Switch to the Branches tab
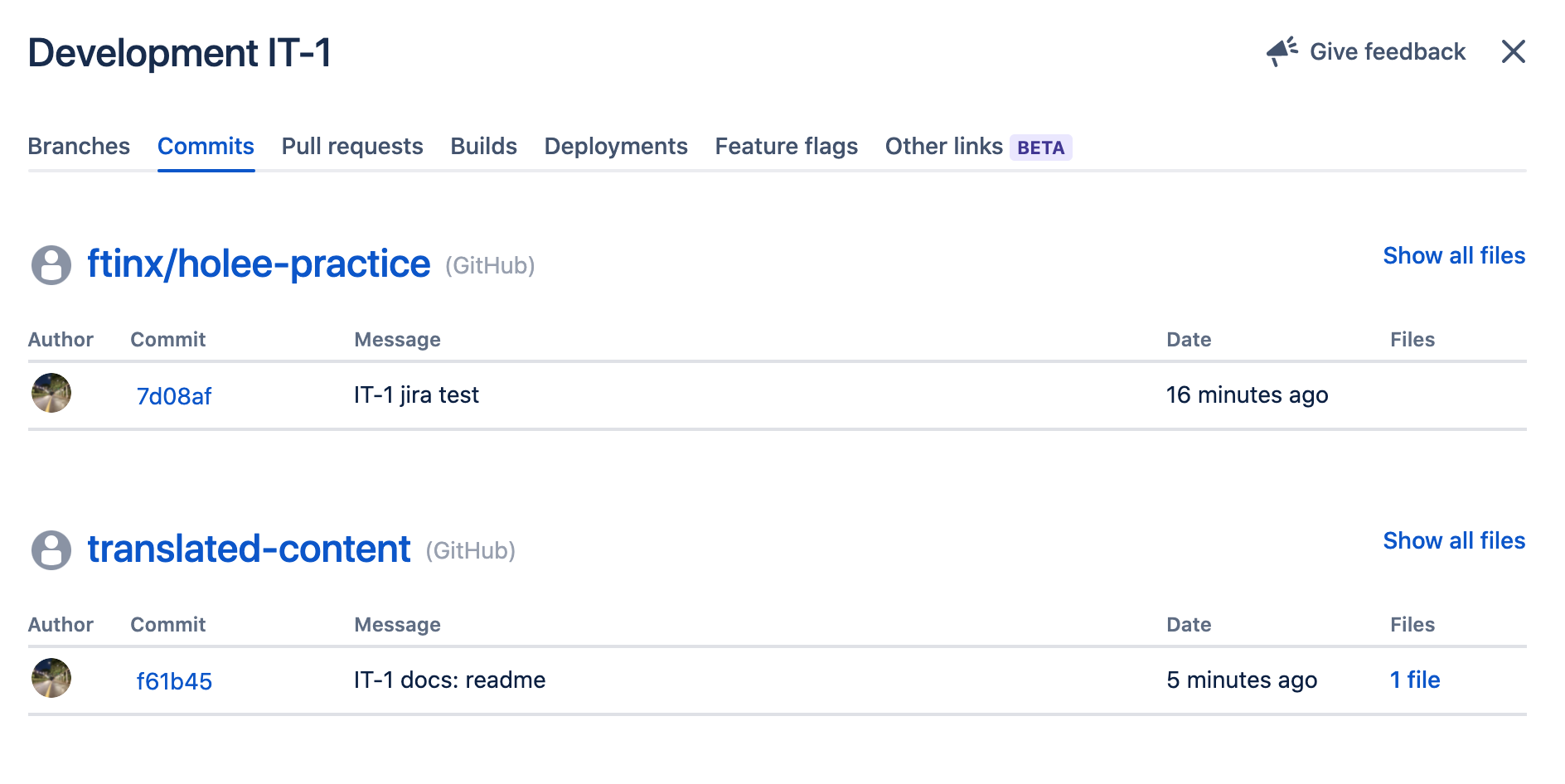Image resolution: width=1565 pixels, height=784 pixels. tap(79, 147)
